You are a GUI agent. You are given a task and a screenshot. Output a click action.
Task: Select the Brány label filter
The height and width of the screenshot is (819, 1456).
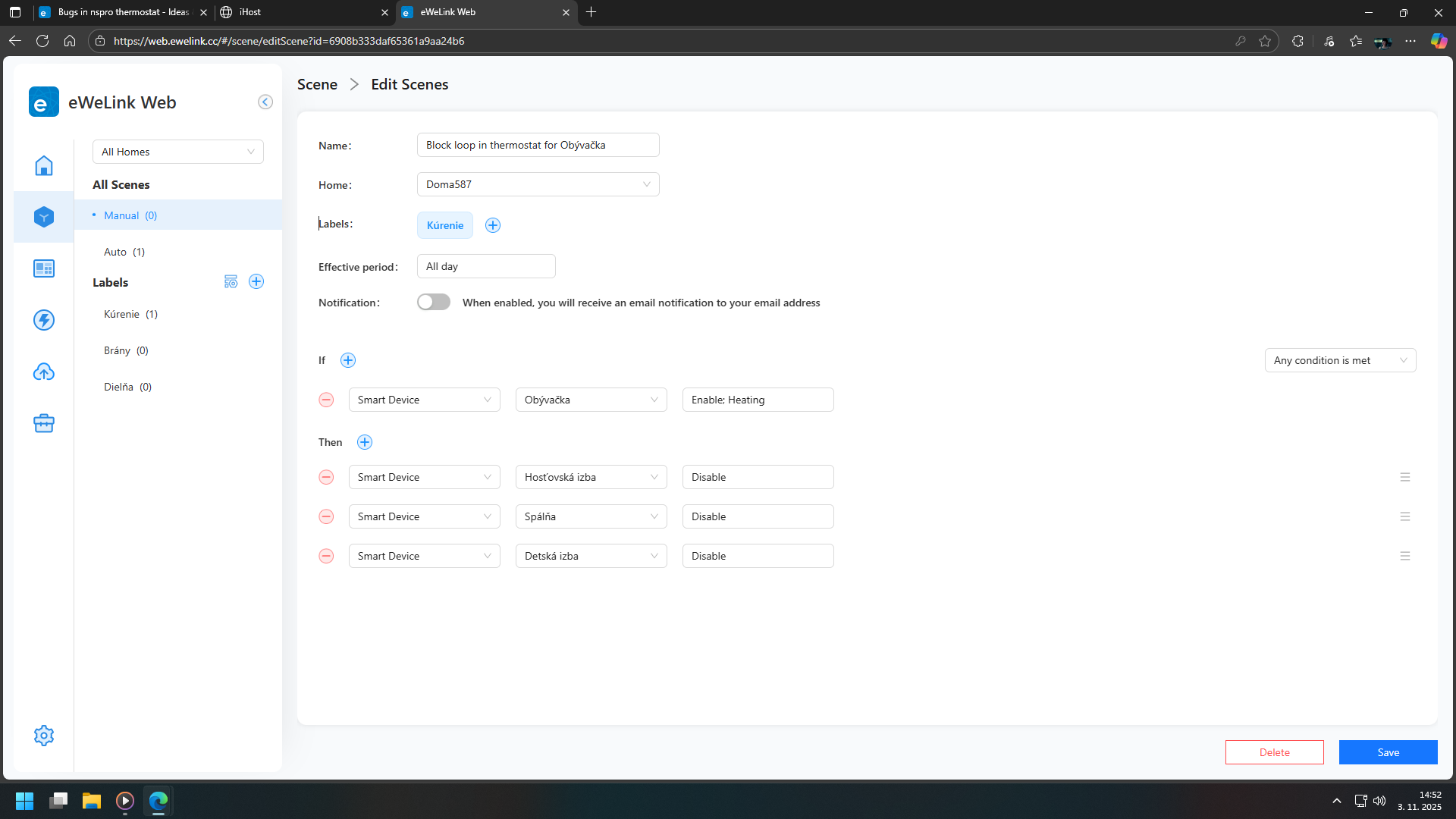point(126,350)
